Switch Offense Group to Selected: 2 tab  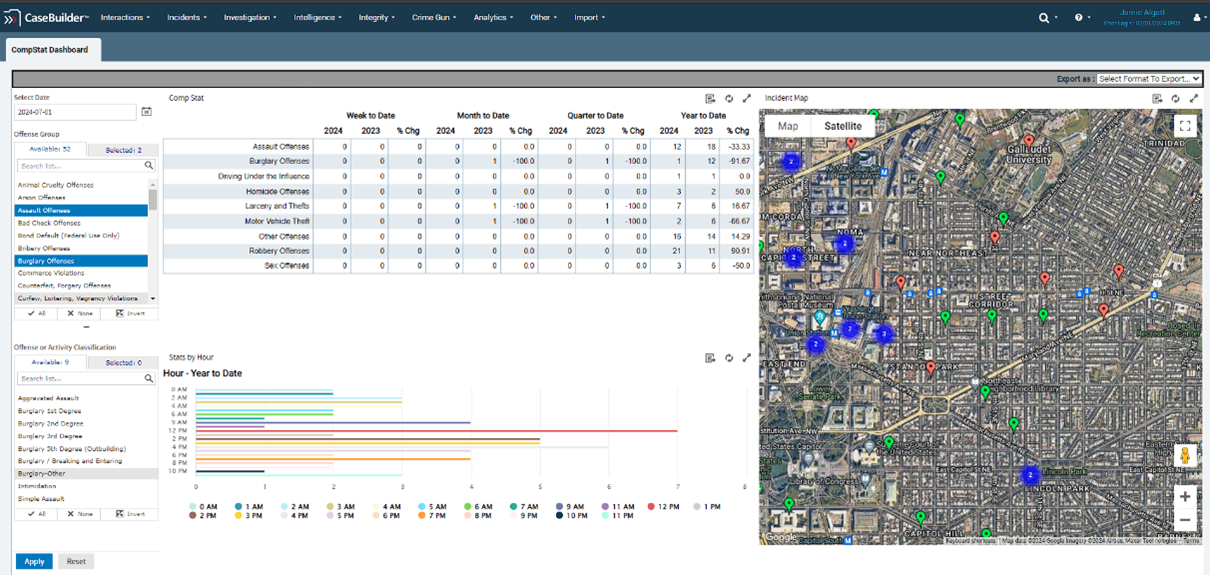[123, 150]
